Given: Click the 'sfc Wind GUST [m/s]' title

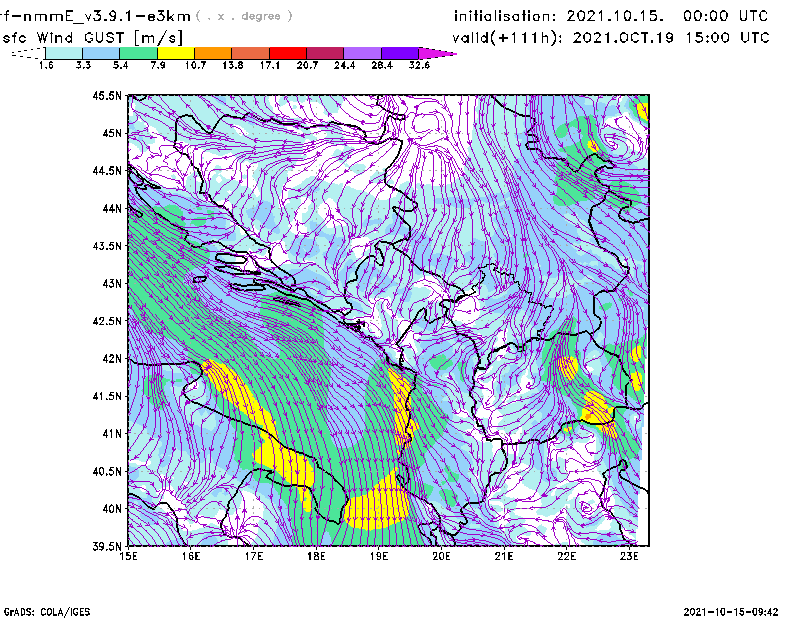Looking at the screenshot, I should 92,38.
